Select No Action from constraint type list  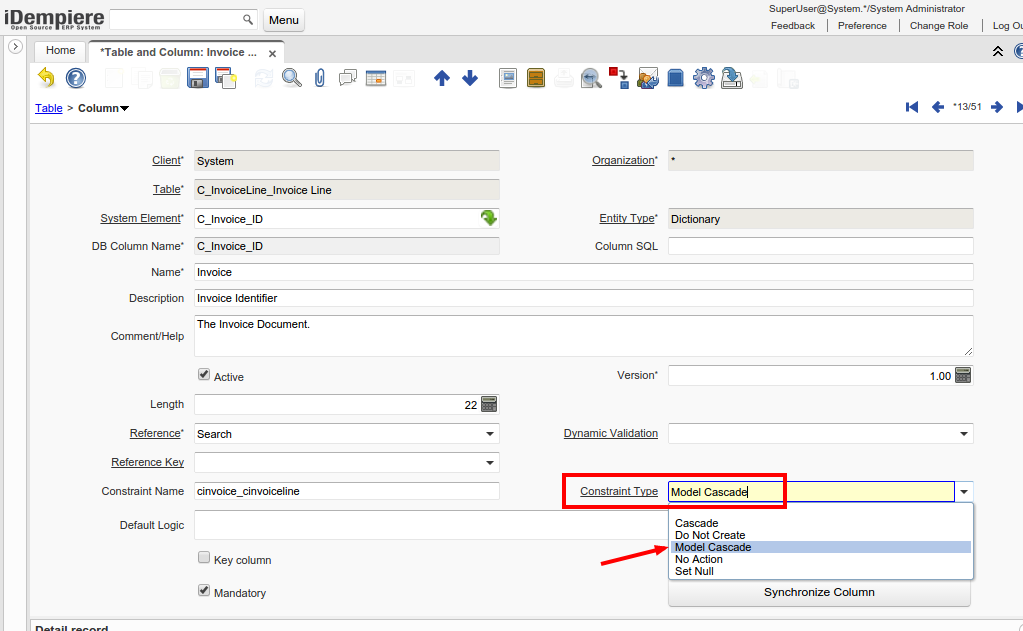(x=698, y=559)
